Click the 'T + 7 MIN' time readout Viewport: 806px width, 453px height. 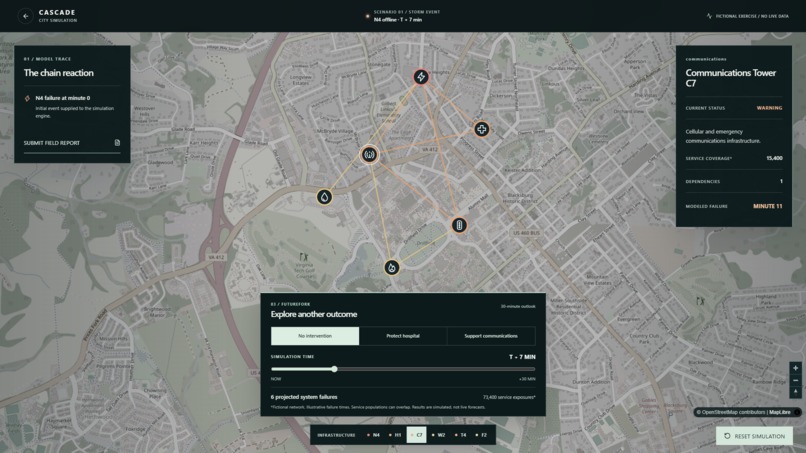pyautogui.click(x=522, y=357)
